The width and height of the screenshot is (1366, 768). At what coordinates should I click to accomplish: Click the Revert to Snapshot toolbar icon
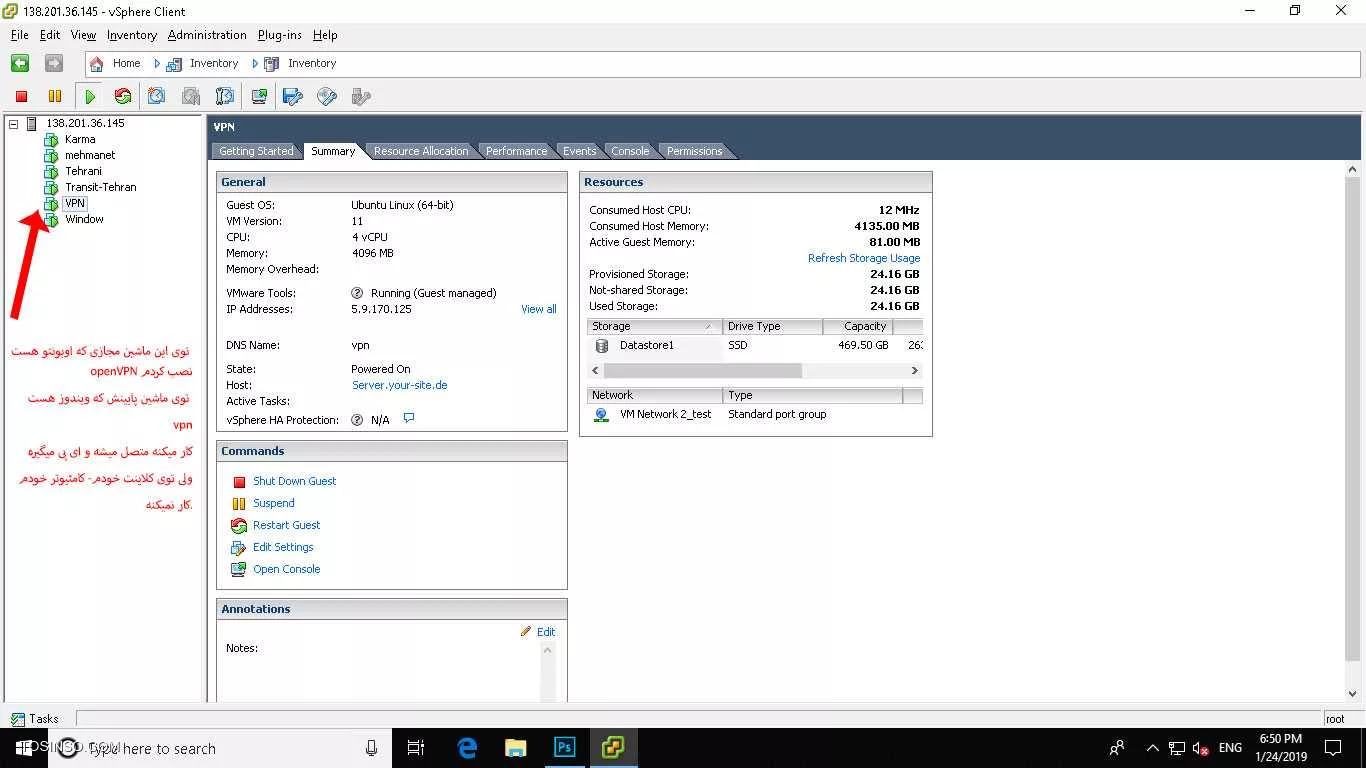pos(191,96)
